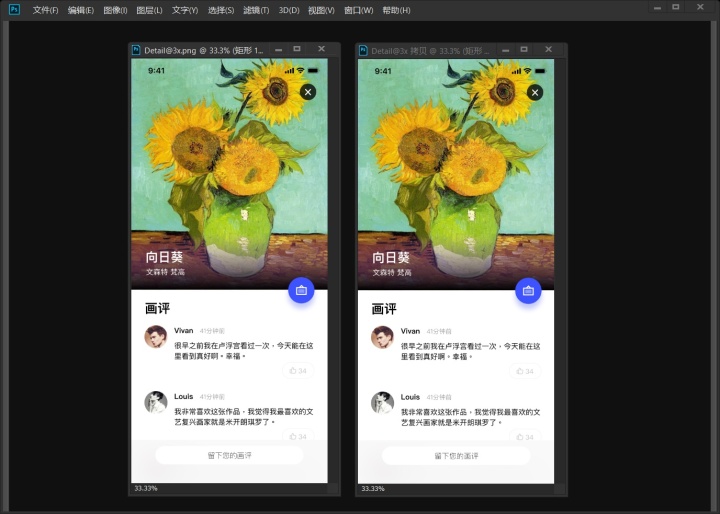Click the PS file icon of Detail@3x.png window

(136, 50)
